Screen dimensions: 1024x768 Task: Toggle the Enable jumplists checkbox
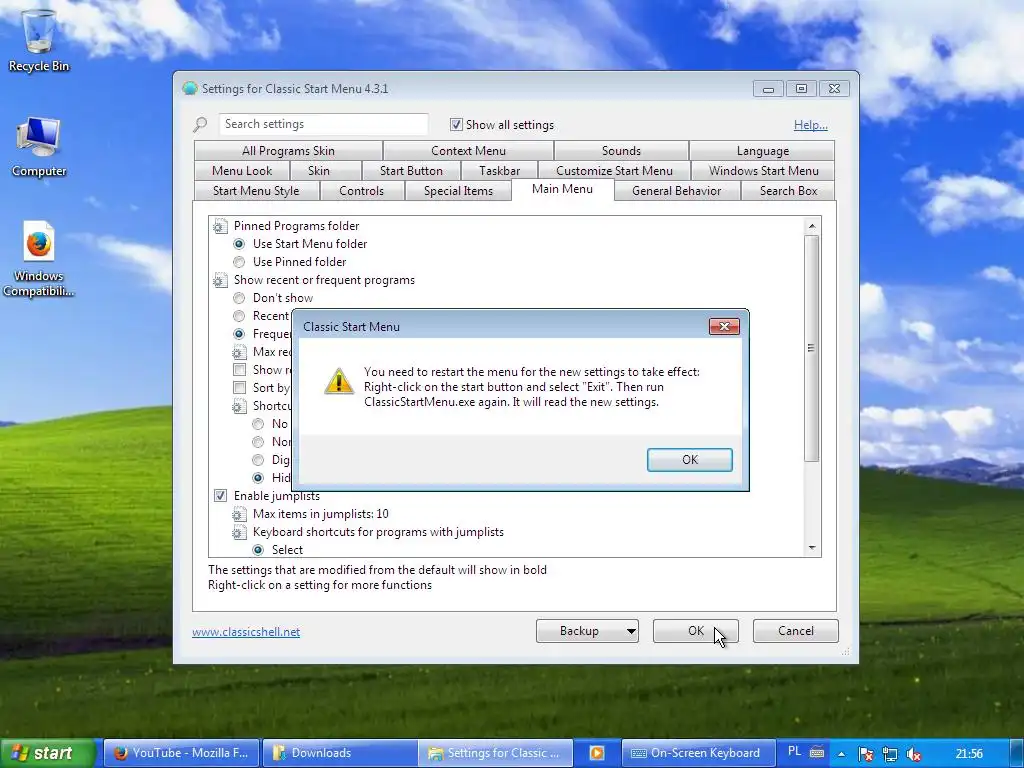coord(221,496)
